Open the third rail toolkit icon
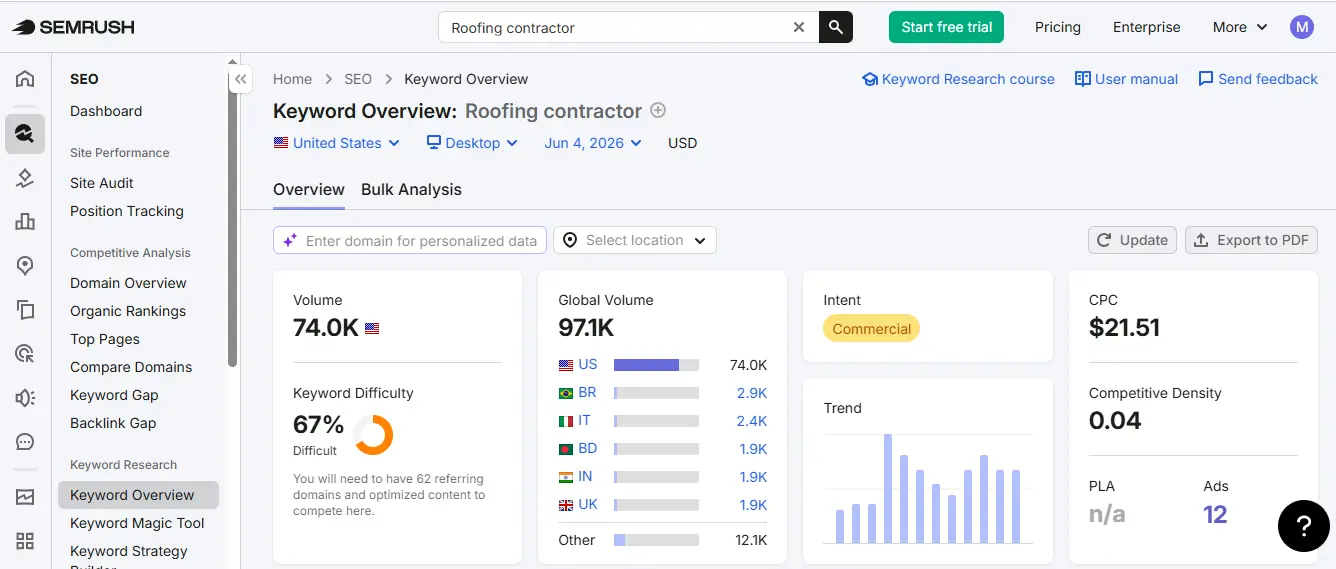 [x=25, y=178]
